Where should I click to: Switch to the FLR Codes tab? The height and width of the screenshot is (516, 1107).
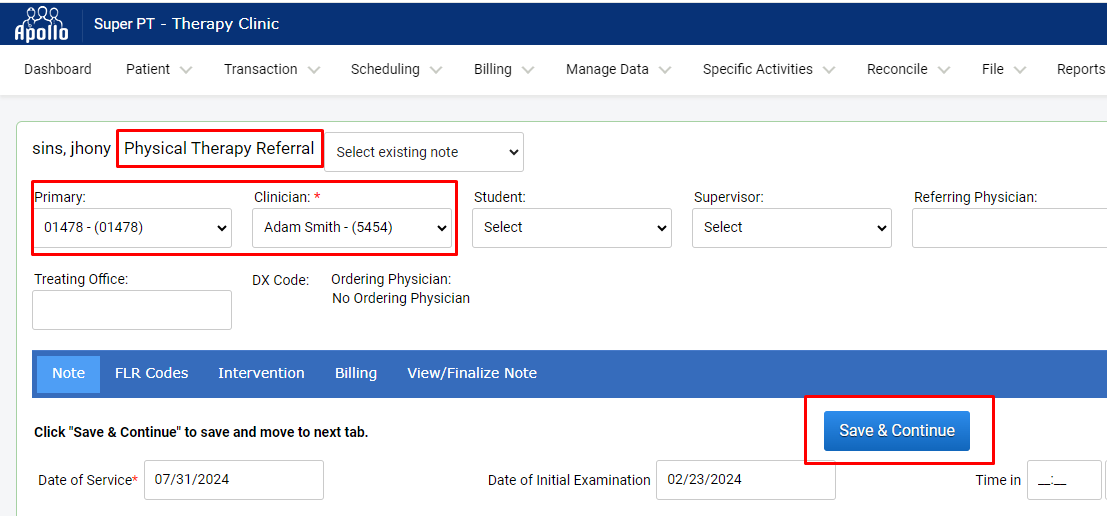coord(152,373)
